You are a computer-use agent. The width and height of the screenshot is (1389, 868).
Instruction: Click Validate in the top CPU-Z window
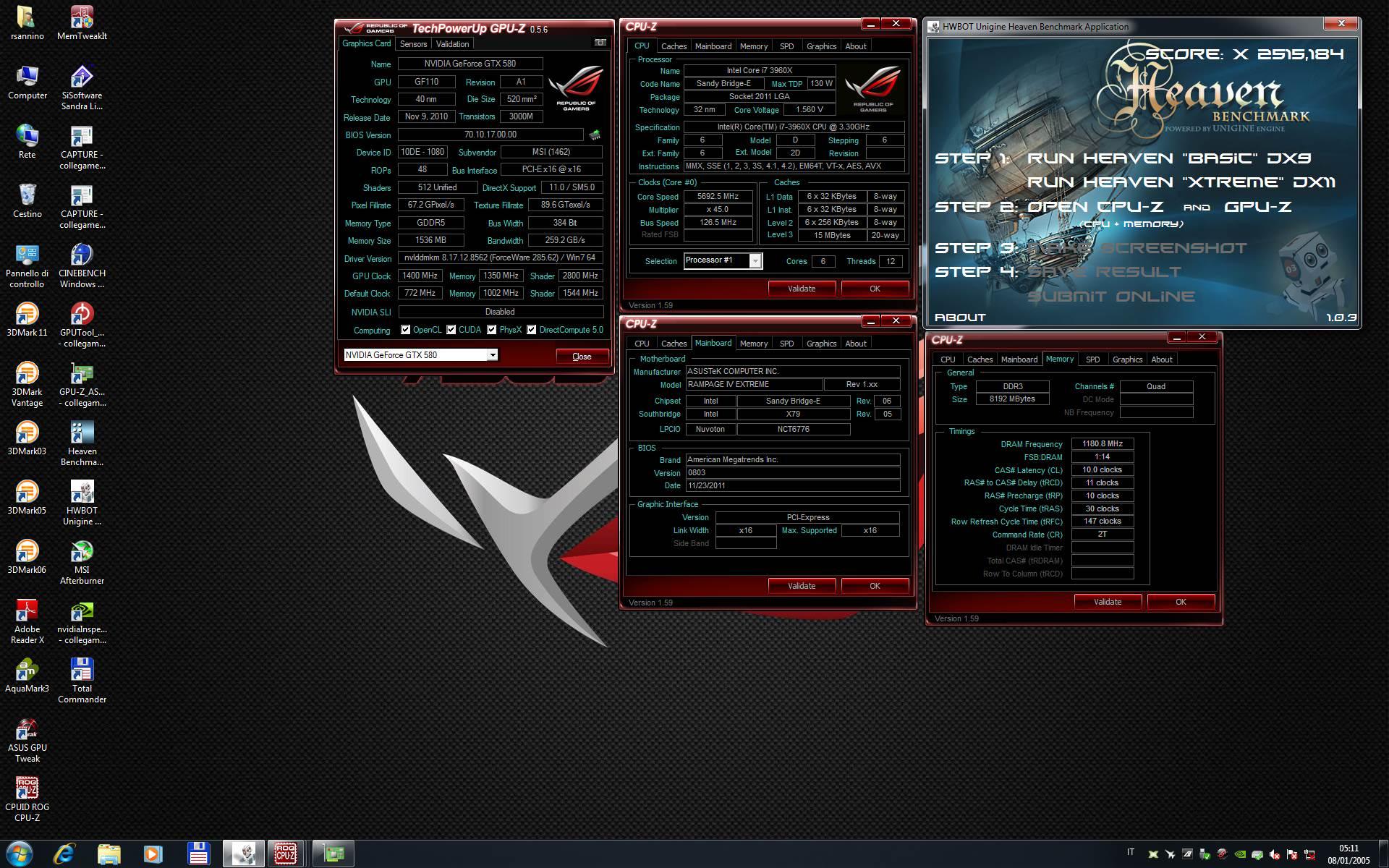coord(802,289)
